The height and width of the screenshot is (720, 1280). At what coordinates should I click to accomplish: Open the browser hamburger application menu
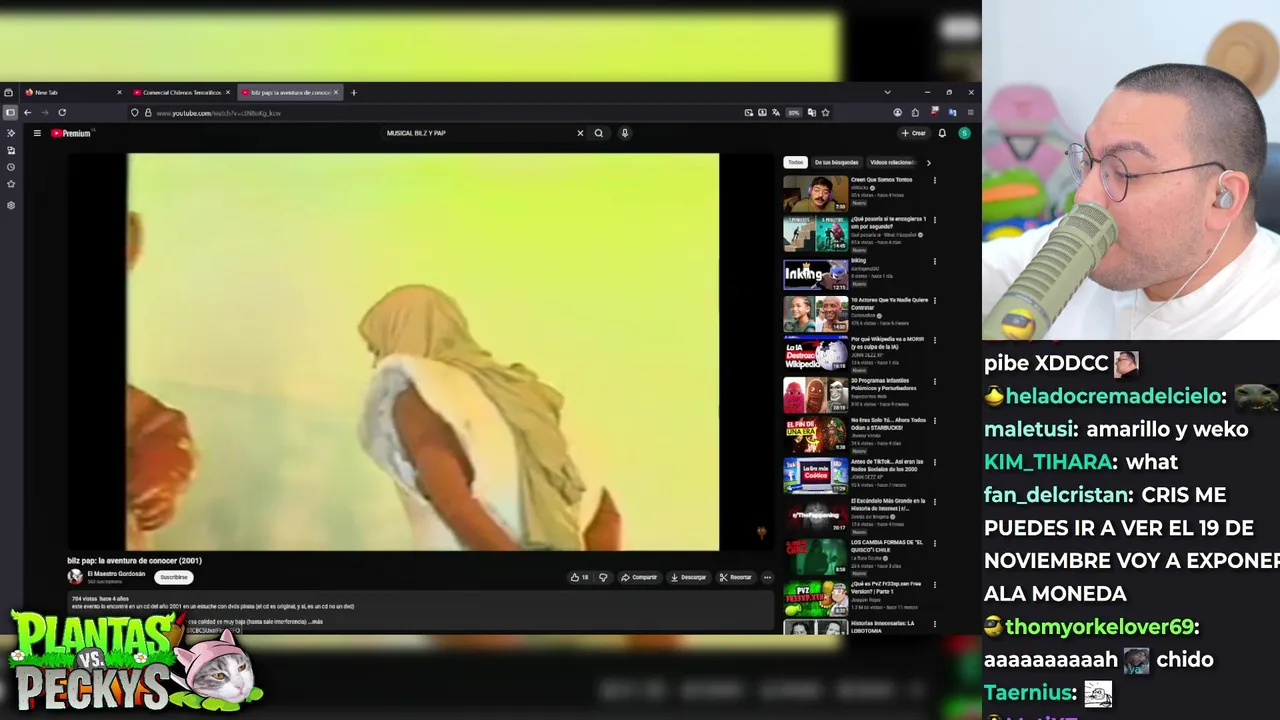click(970, 113)
